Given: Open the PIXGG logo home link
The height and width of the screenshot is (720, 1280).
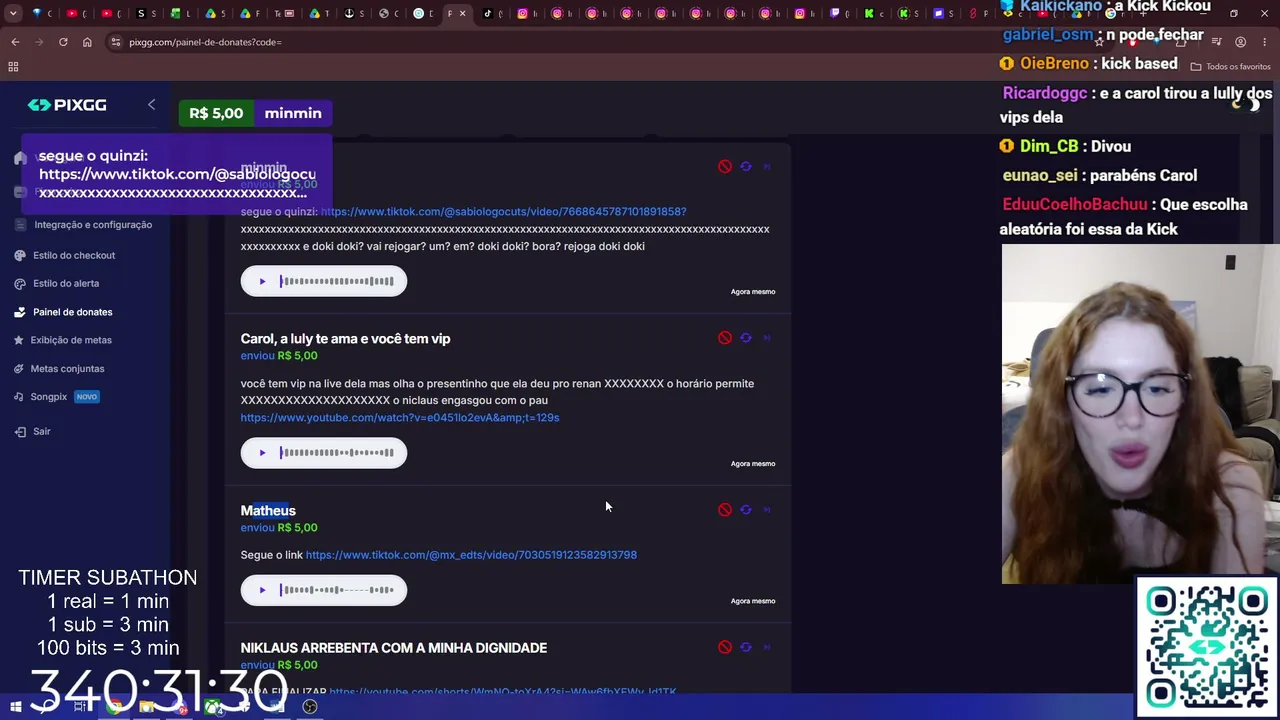Looking at the screenshot, I should [x=67, y=105].
